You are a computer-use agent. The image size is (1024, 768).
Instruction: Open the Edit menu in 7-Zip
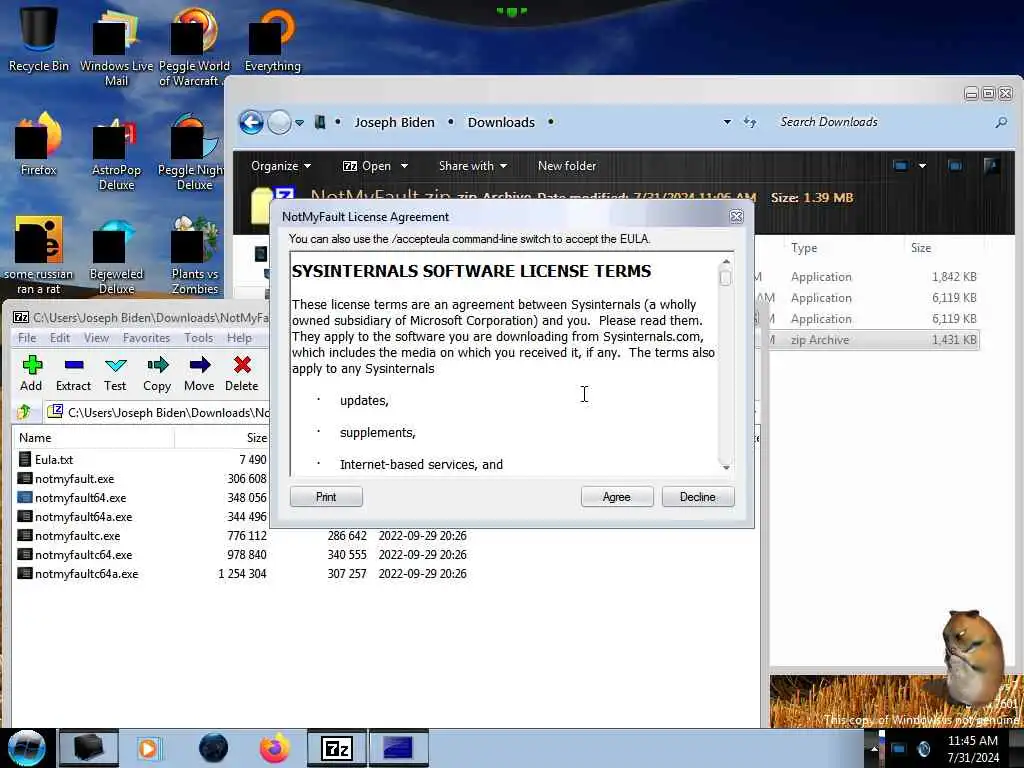[x=59, y=338]
